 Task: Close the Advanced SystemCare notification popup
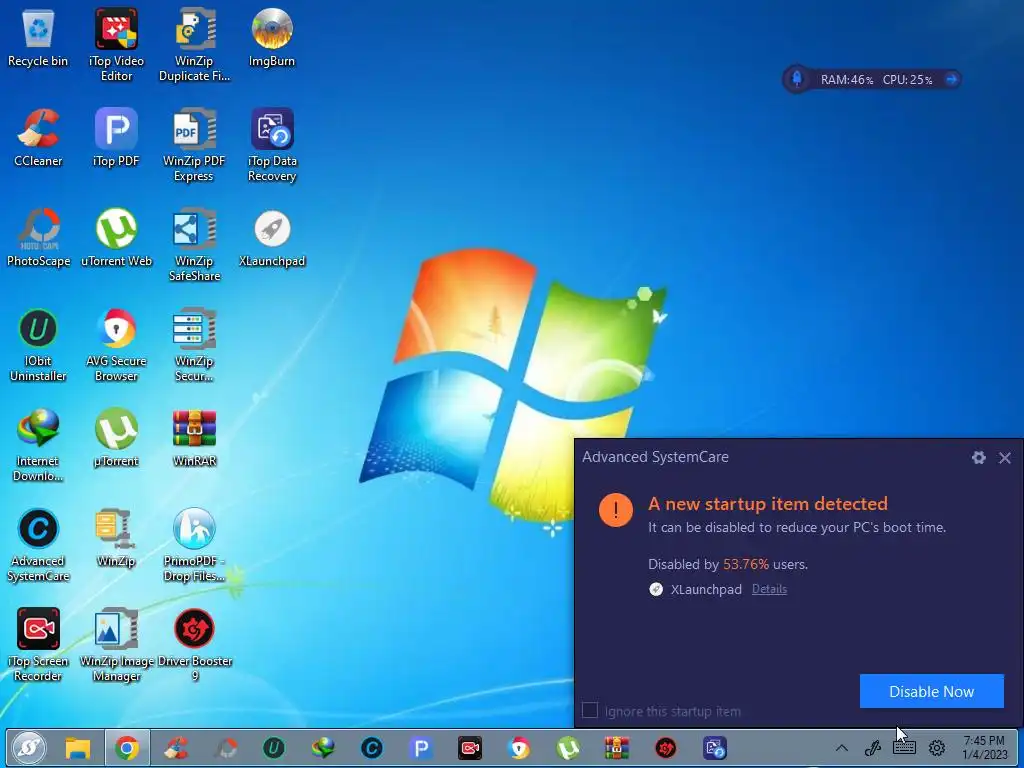coord(1004,458)
